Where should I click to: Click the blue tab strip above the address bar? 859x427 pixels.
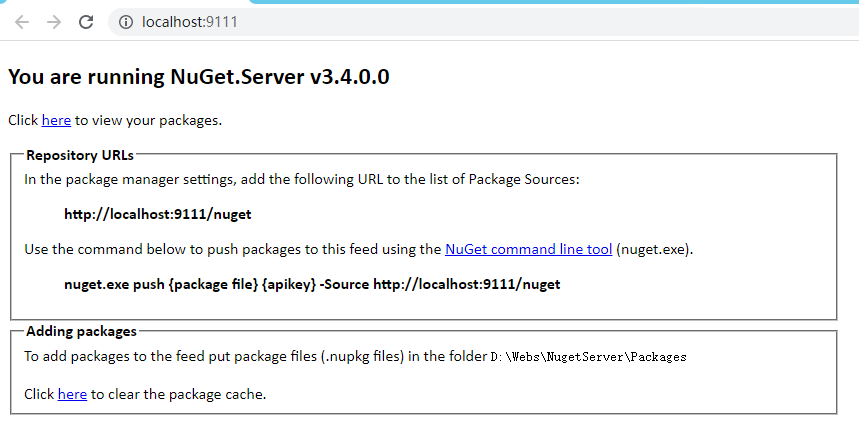point(553,2)
